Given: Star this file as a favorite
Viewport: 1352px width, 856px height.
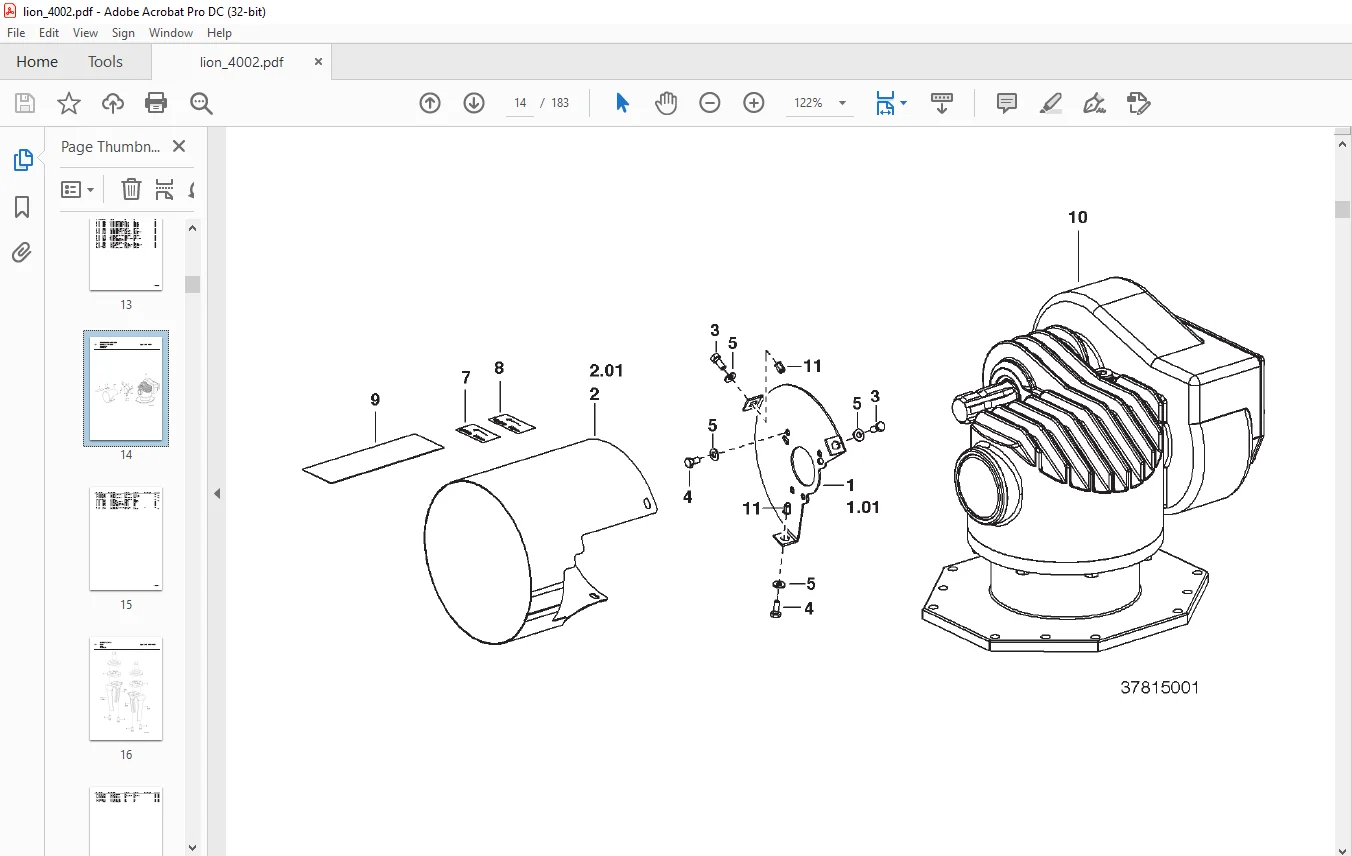Looking at the screenshot, I should (69, 103).
